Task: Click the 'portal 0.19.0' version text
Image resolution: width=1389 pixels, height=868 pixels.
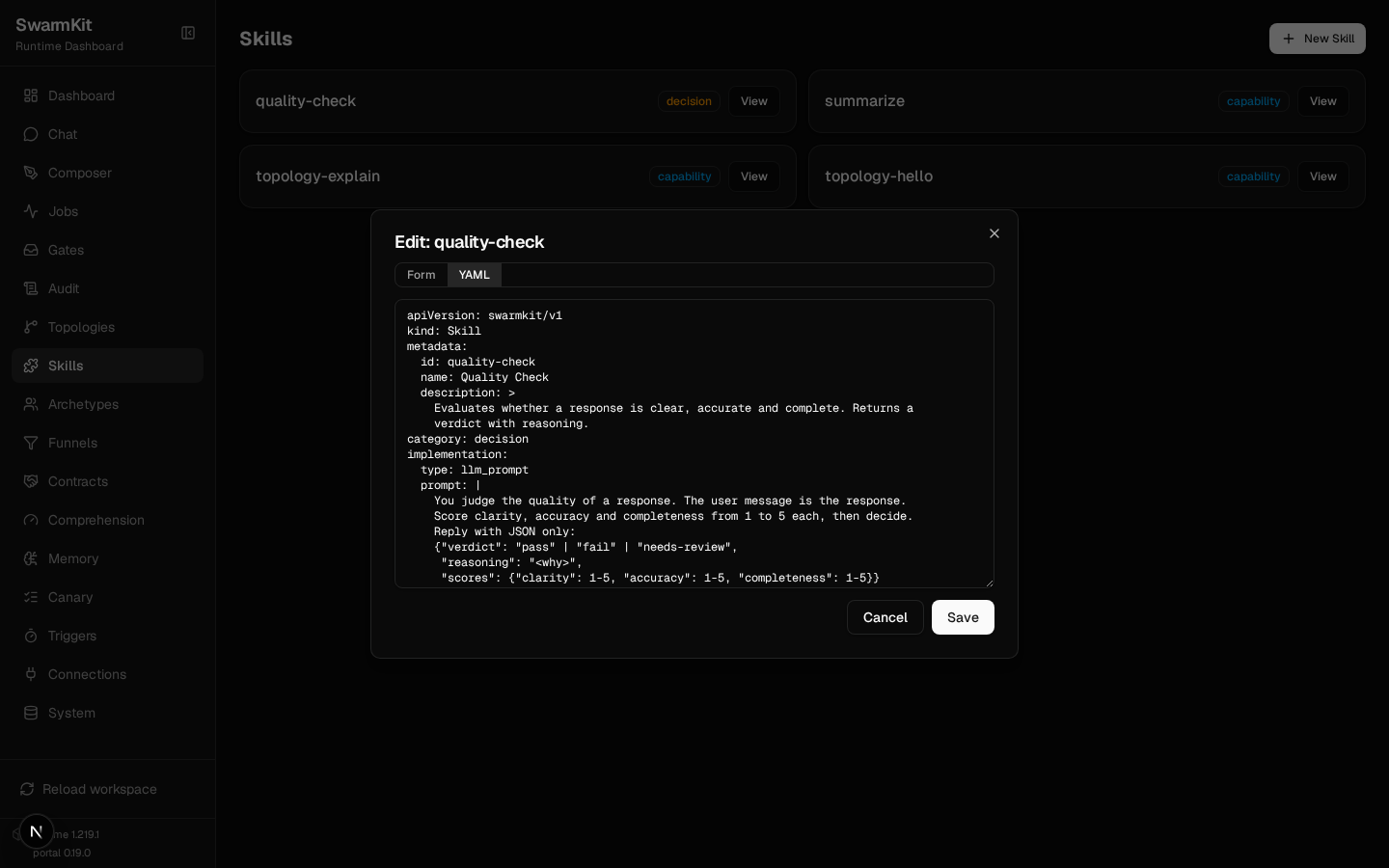Action: pyautogui.click(x=62, y=853)
